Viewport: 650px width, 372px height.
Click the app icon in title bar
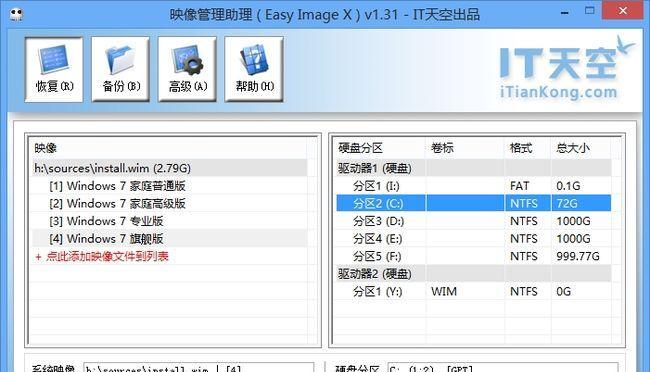pyautogui.click(x=16, y=15)
